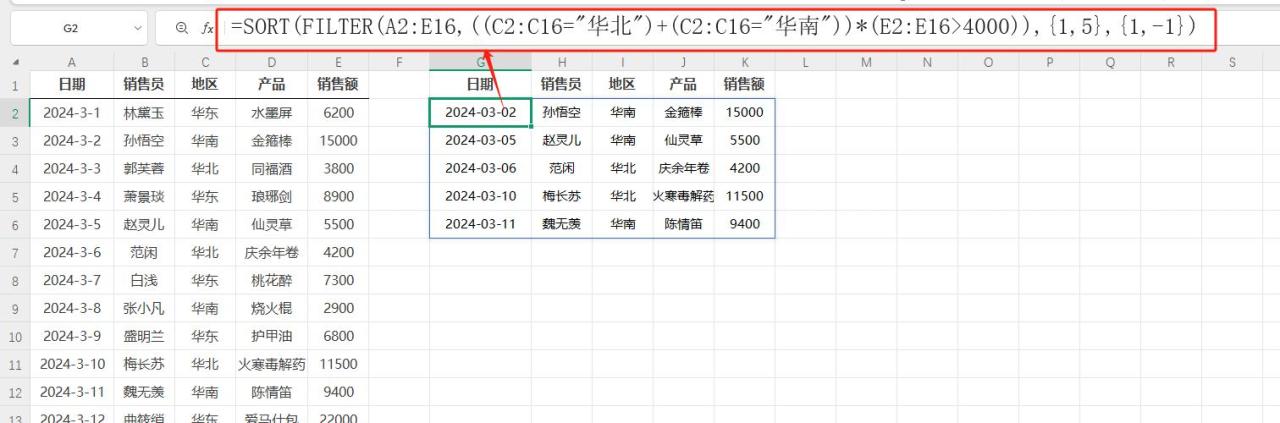Select cell containing 白浅
This screenshot has height=423, width=1280.
point(144,281)
